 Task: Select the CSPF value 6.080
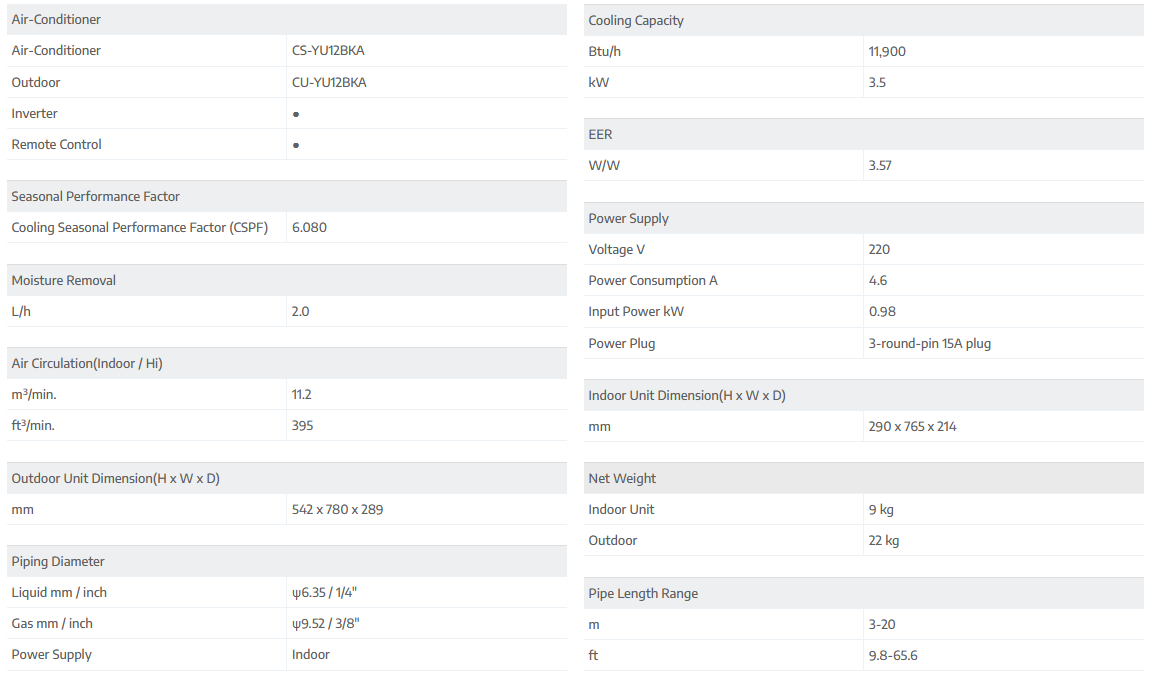pyautogui.click(x=309, y=228)
